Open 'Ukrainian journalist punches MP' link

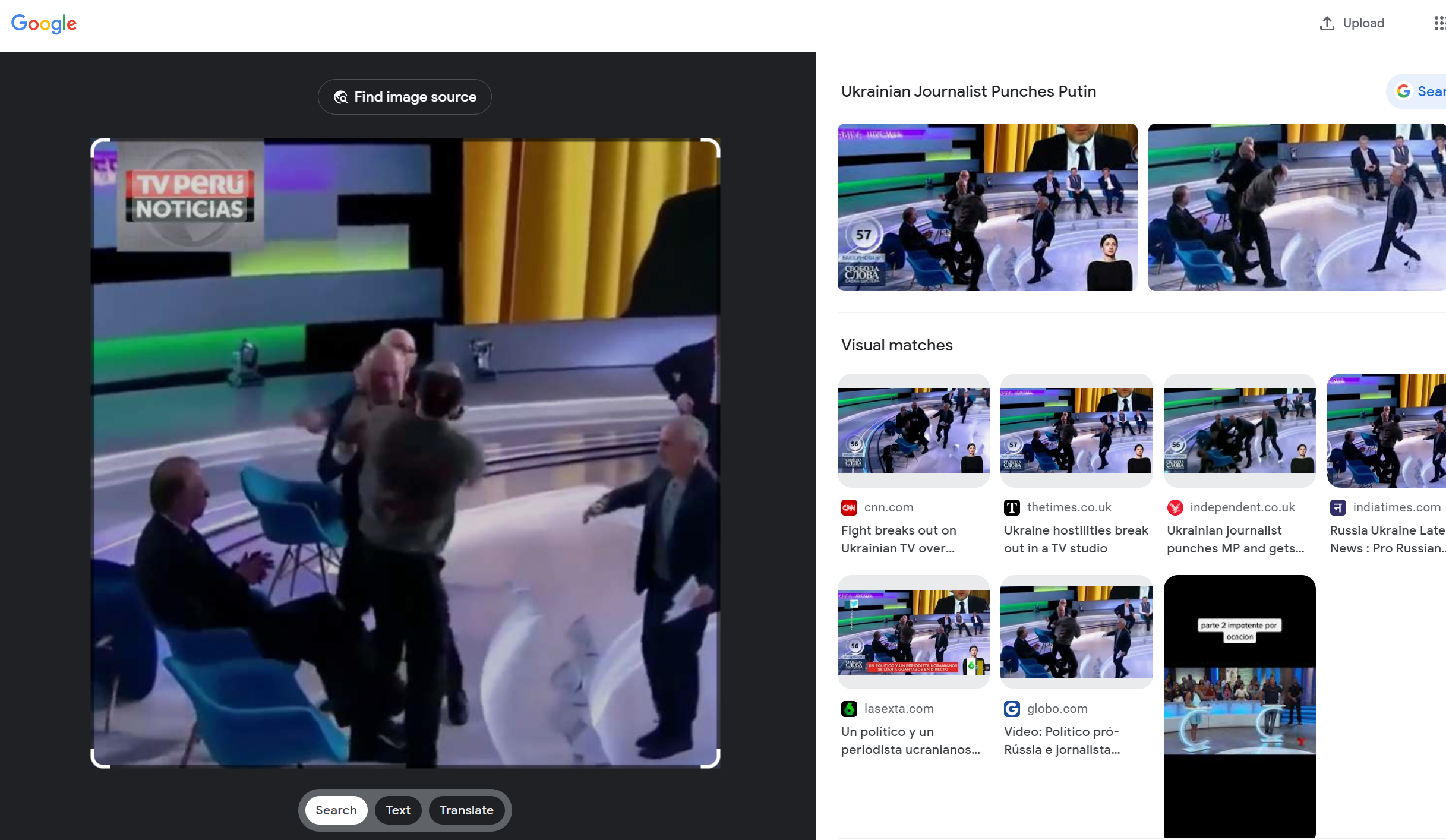point(1236,539)
